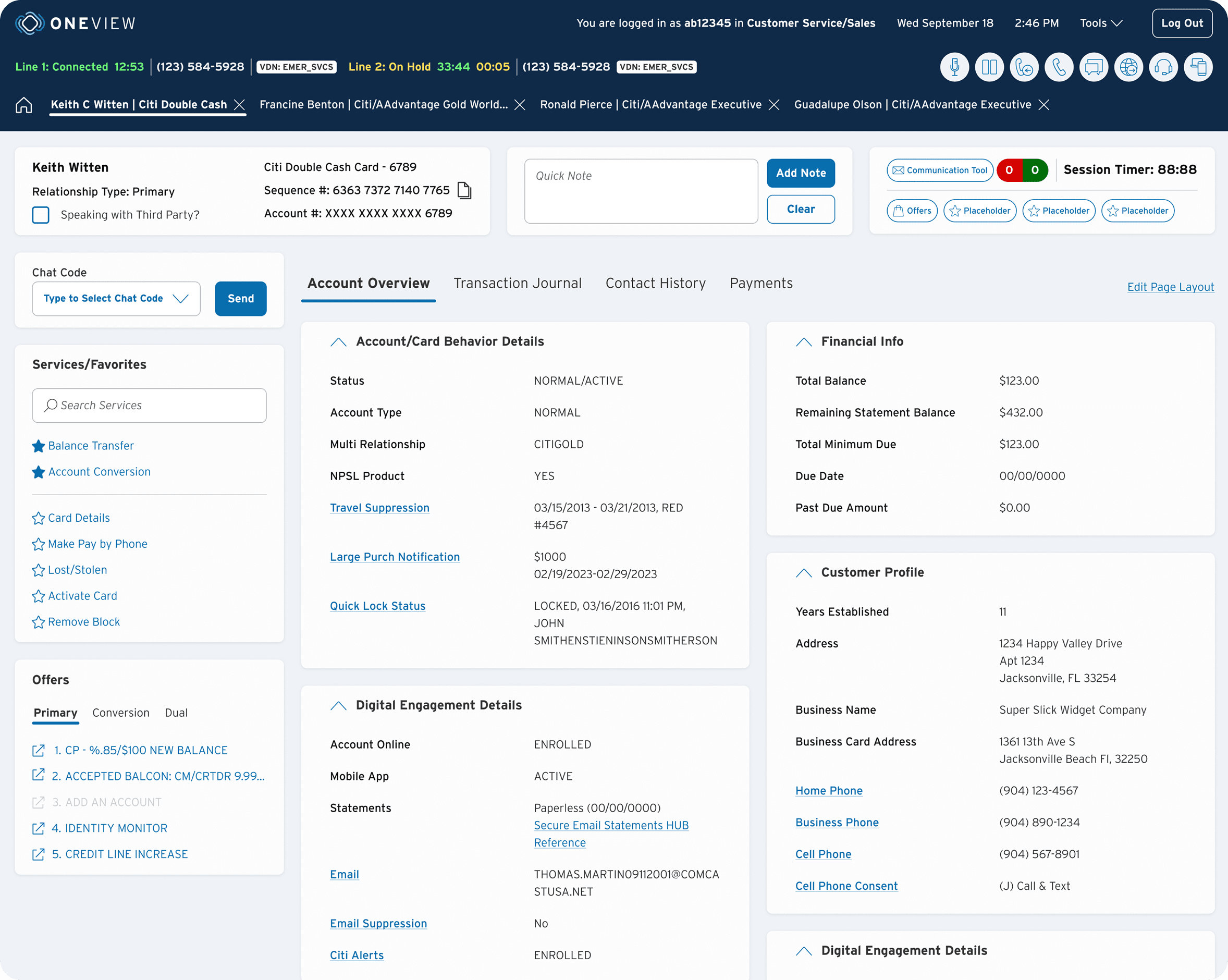Click the pause/hold call icon

pyautogui.click(x=989, y=67)
